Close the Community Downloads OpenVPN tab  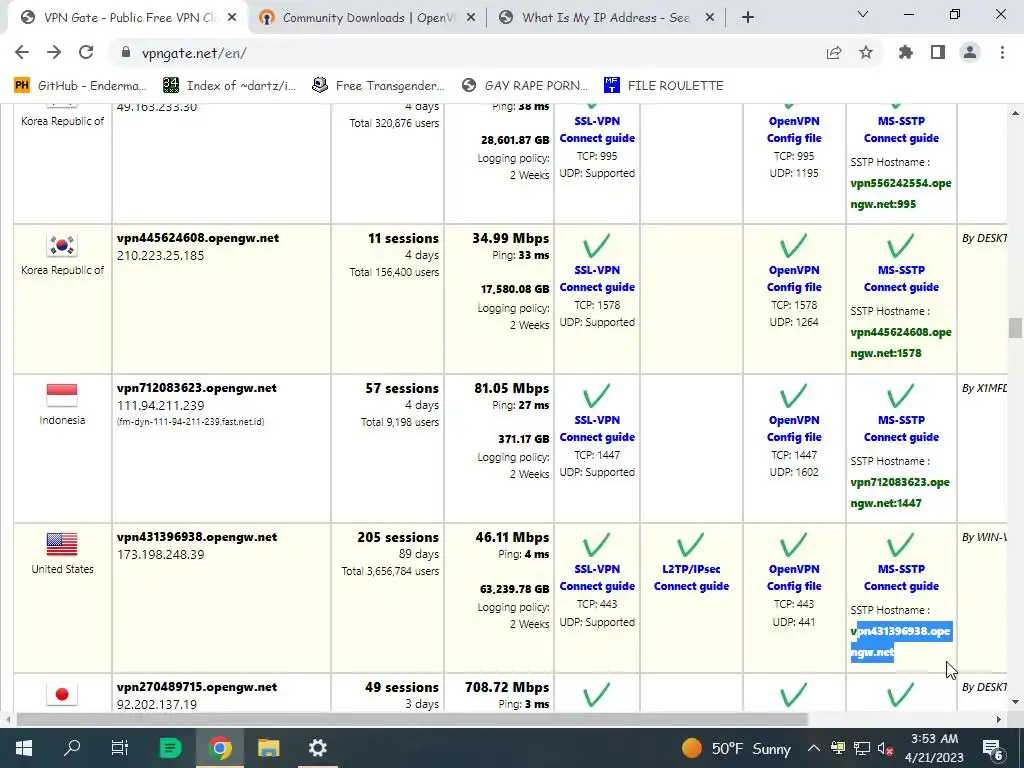[x=471, y=18]
